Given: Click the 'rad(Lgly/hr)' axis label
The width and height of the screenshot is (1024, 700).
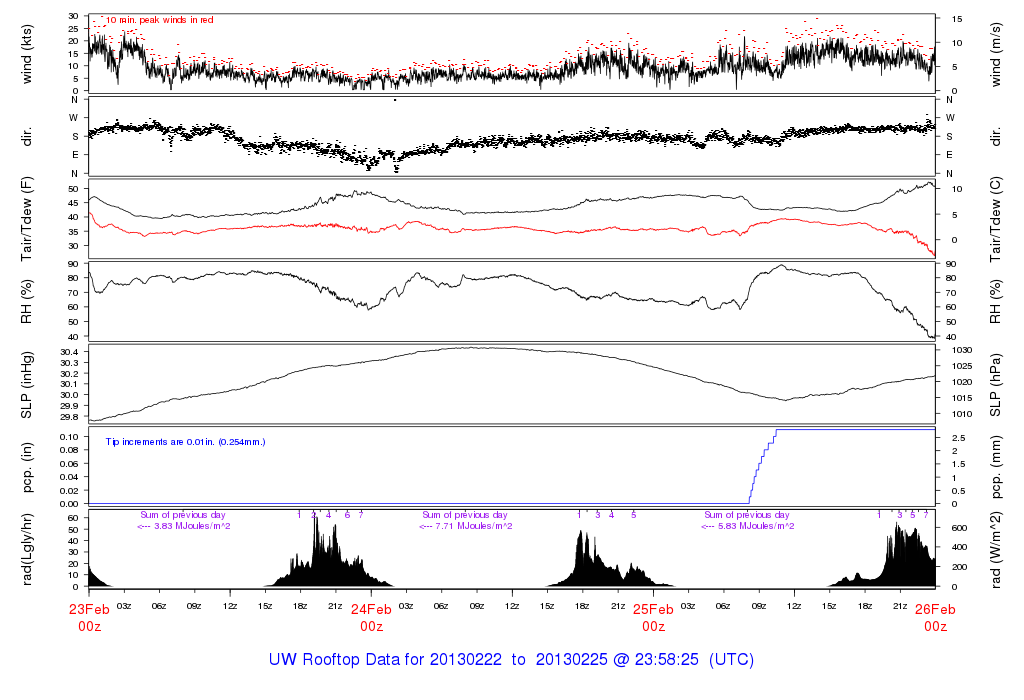Looking at the screenshot, I should click(x=27, y=550).
